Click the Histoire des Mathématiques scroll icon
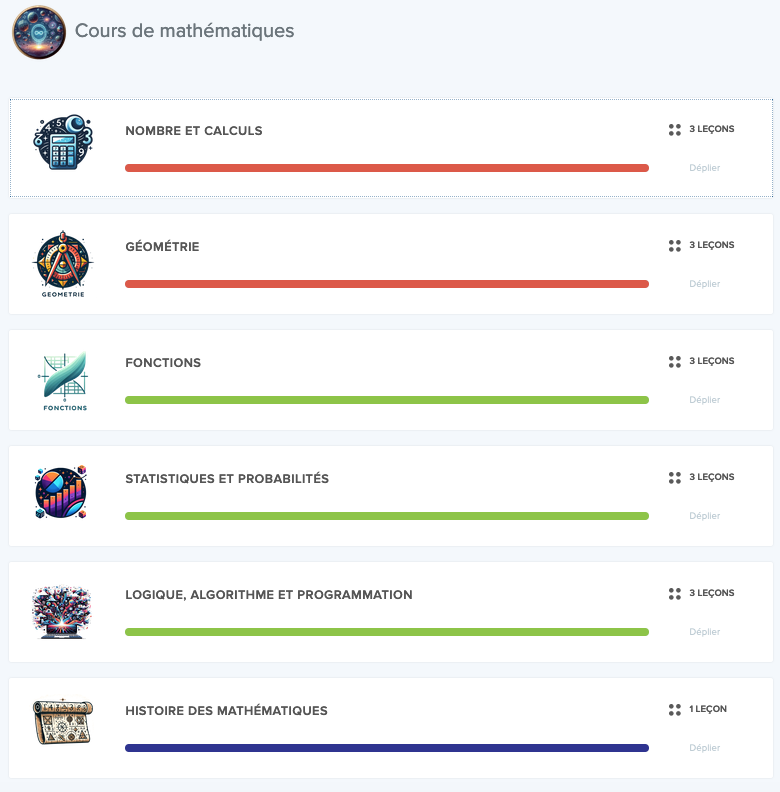The height and width of the screenshot is (792, 780). pyautogui.click(x=63, y=721)
